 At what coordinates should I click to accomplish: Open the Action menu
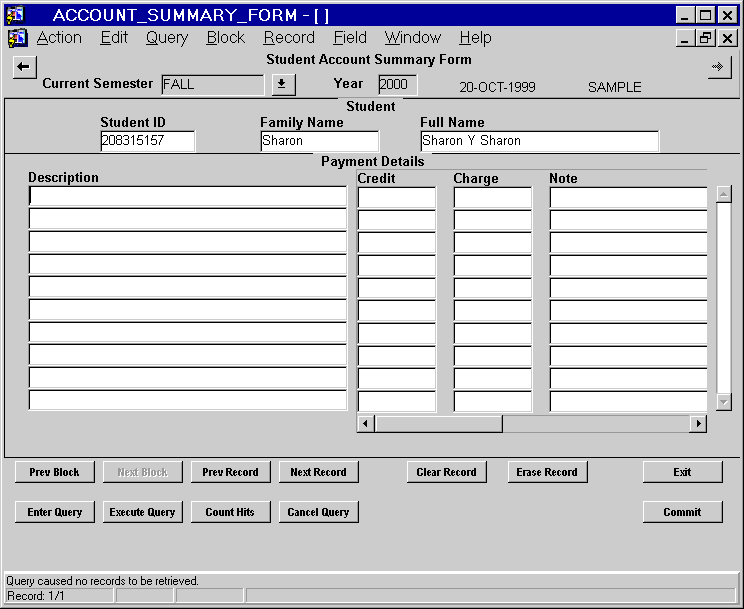pos(59,37)
